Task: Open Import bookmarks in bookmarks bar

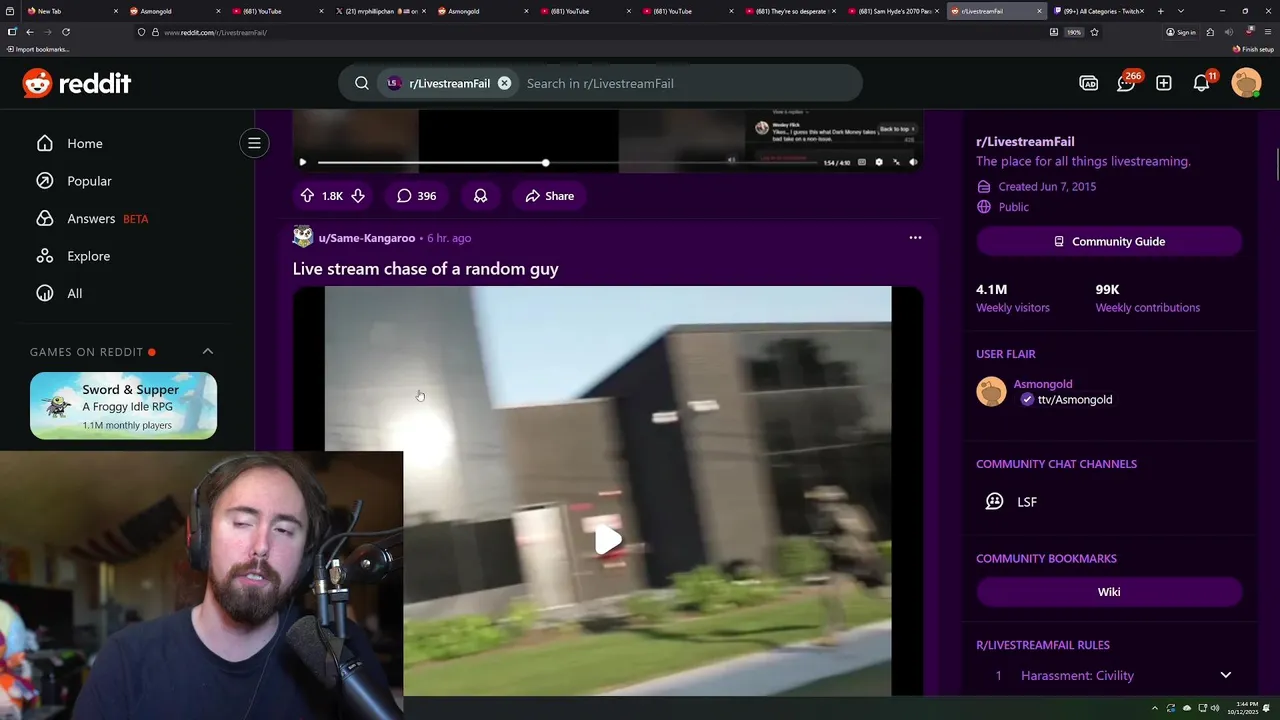Action: click(x=38, y=49)
